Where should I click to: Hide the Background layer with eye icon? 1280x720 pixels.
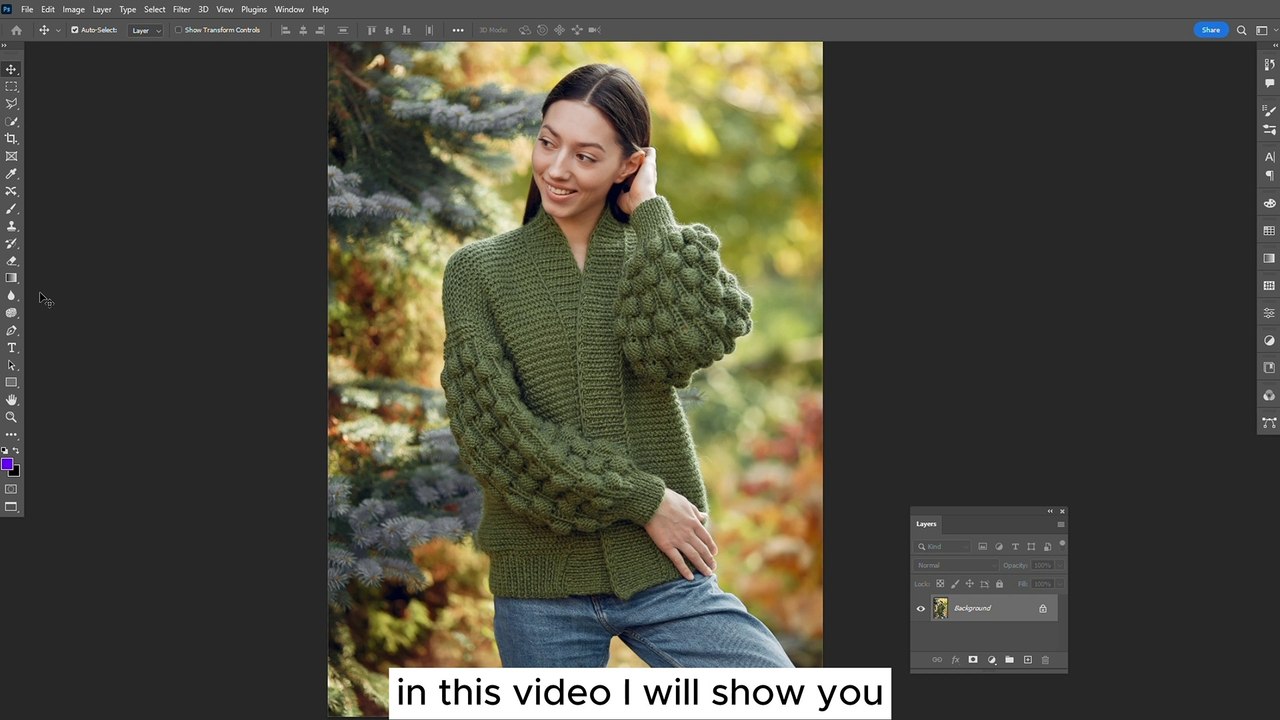[x=921, y=608]
